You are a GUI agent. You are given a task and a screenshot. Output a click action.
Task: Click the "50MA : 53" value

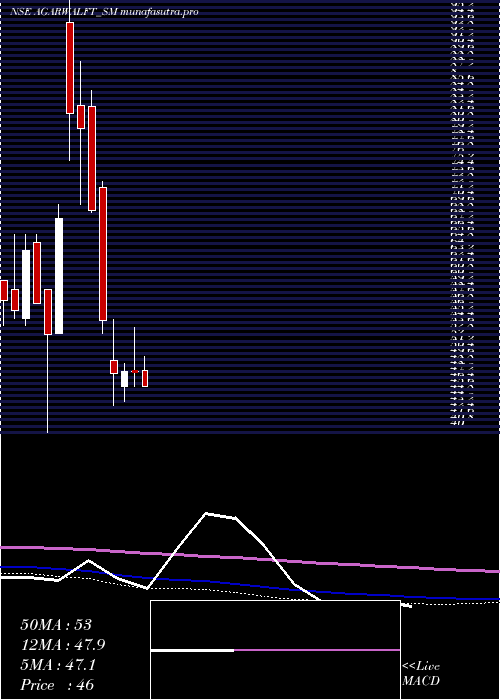point(56,625)
